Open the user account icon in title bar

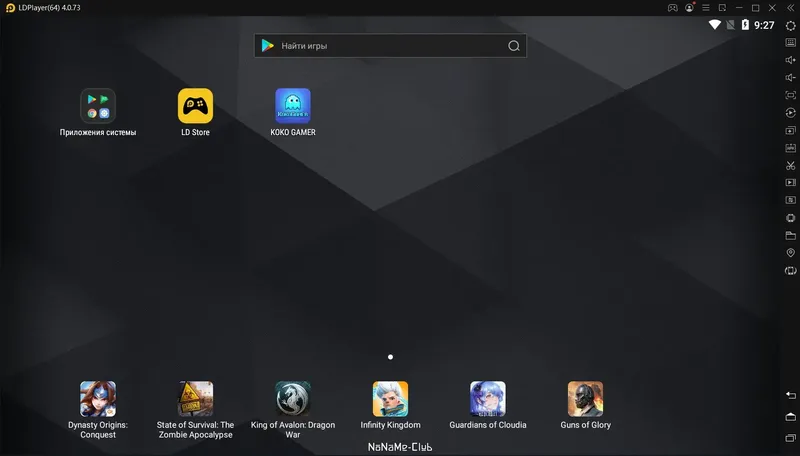tap(689, 8)
